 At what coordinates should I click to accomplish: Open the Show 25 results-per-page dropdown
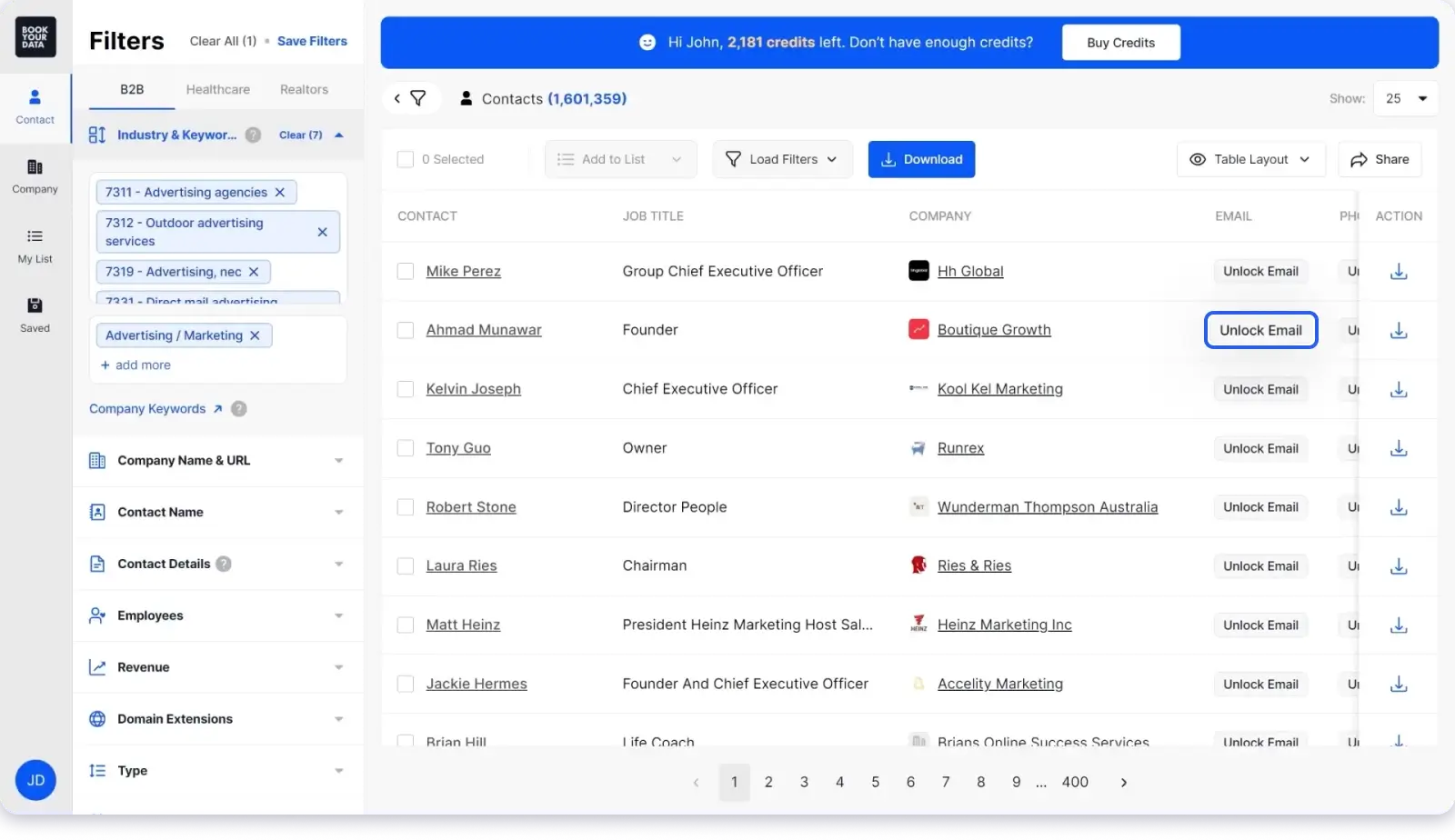pos(1405,98)
